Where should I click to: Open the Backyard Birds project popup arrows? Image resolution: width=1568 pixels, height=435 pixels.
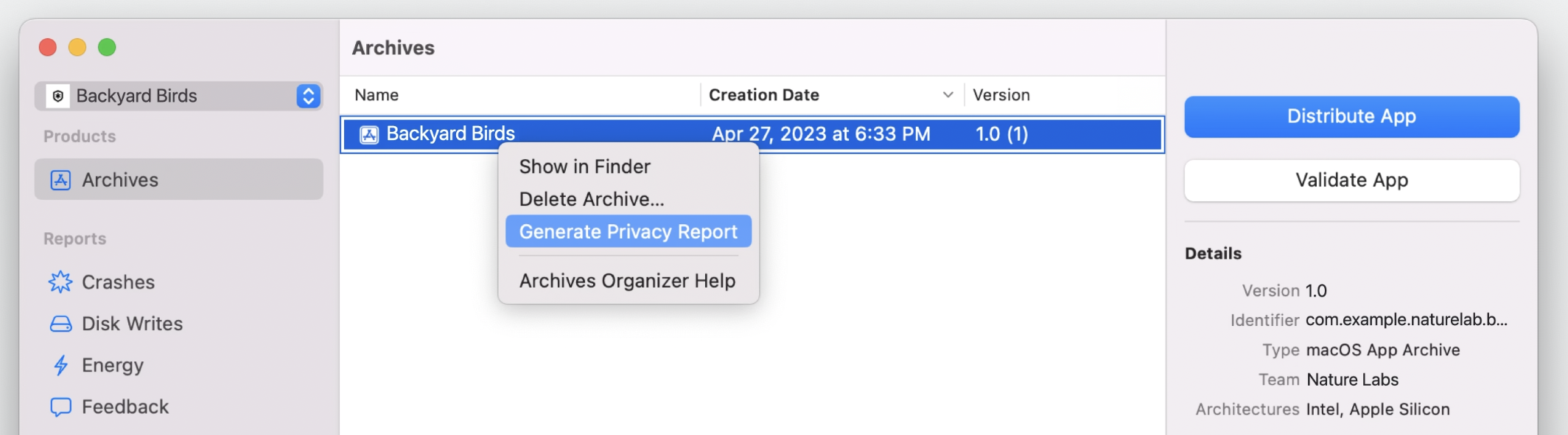pos(309,96)
